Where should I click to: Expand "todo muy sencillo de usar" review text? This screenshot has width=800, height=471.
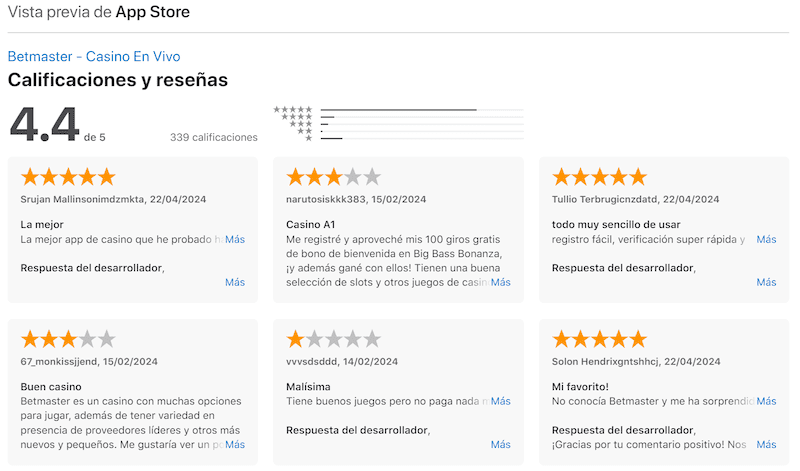pyautogui.click(x=766, y=240)
